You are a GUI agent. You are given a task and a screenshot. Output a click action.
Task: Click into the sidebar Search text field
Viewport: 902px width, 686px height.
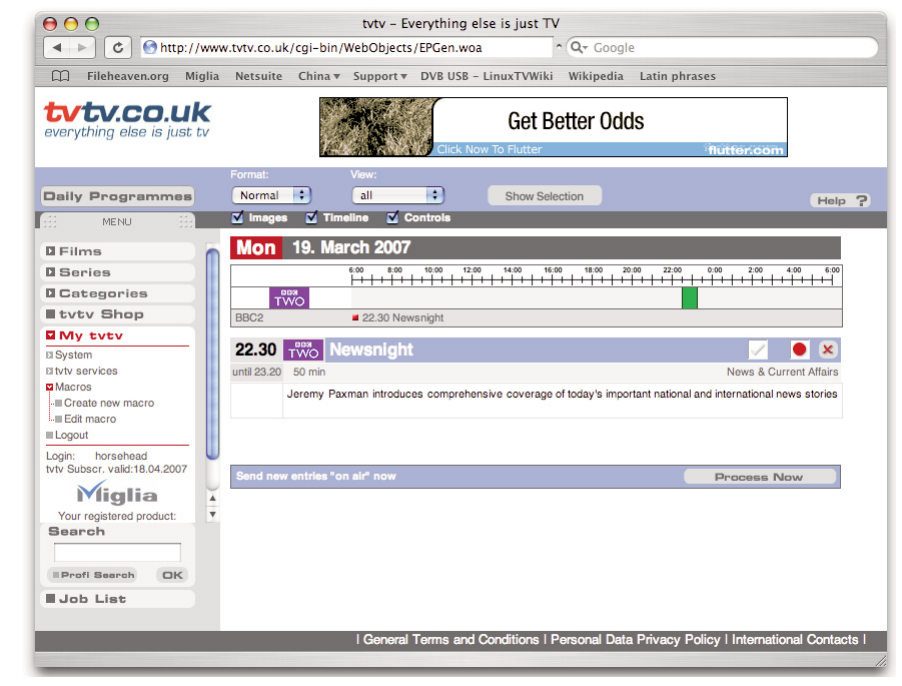point(117,552)
